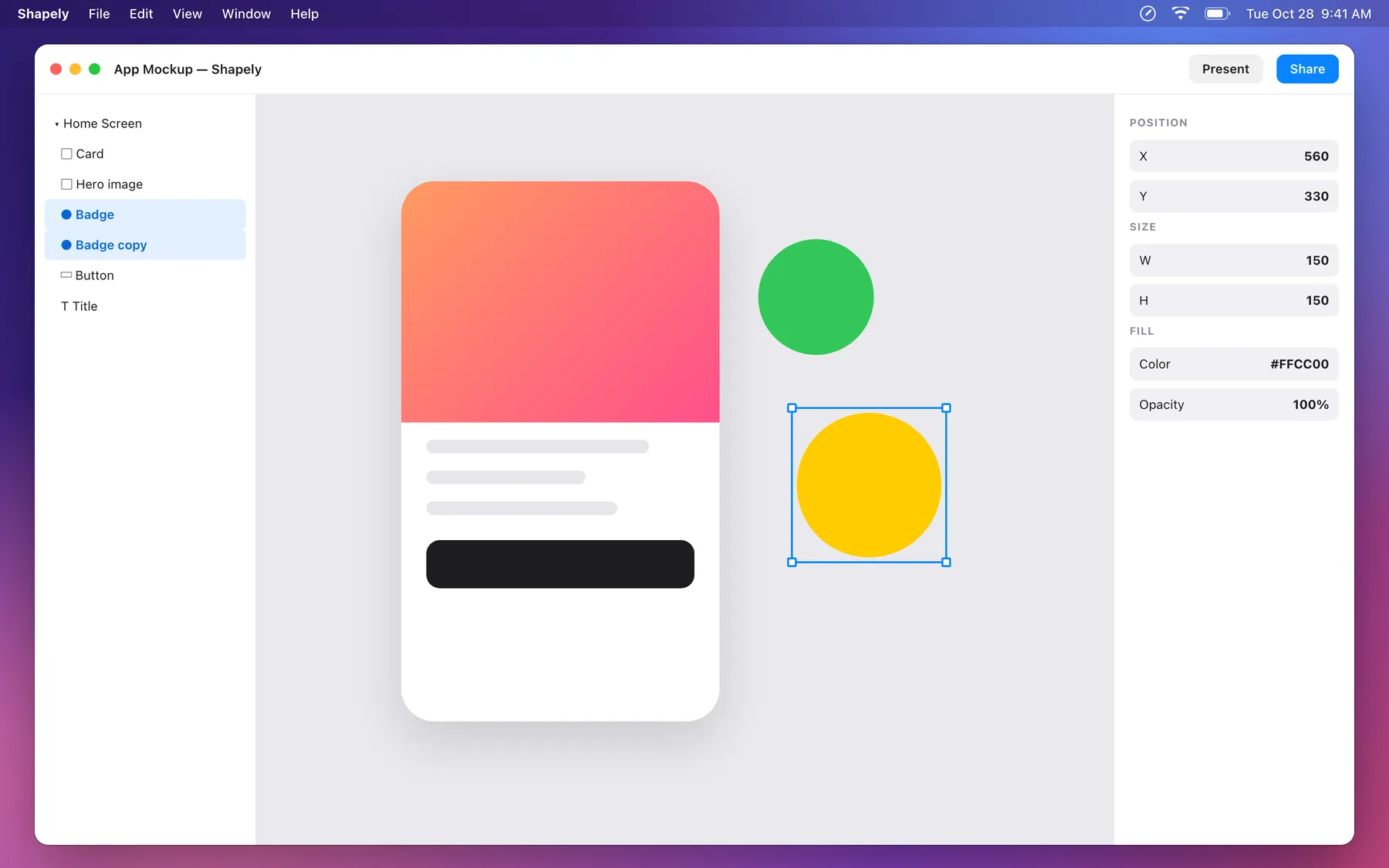Edit the X position field
Screen dimensions: 1389x868
click(x=1234, y=156)
